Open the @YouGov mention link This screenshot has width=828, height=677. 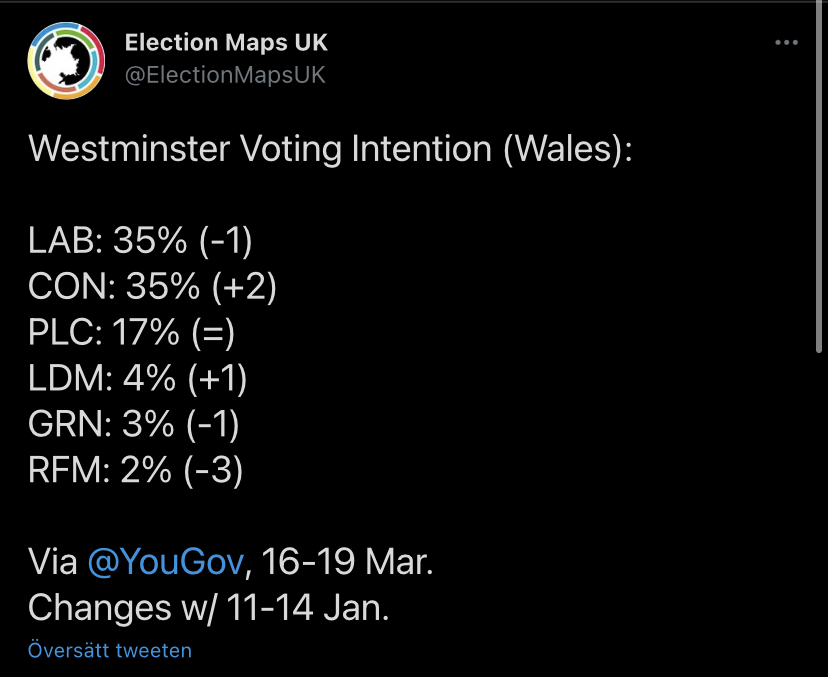[165, 561]
